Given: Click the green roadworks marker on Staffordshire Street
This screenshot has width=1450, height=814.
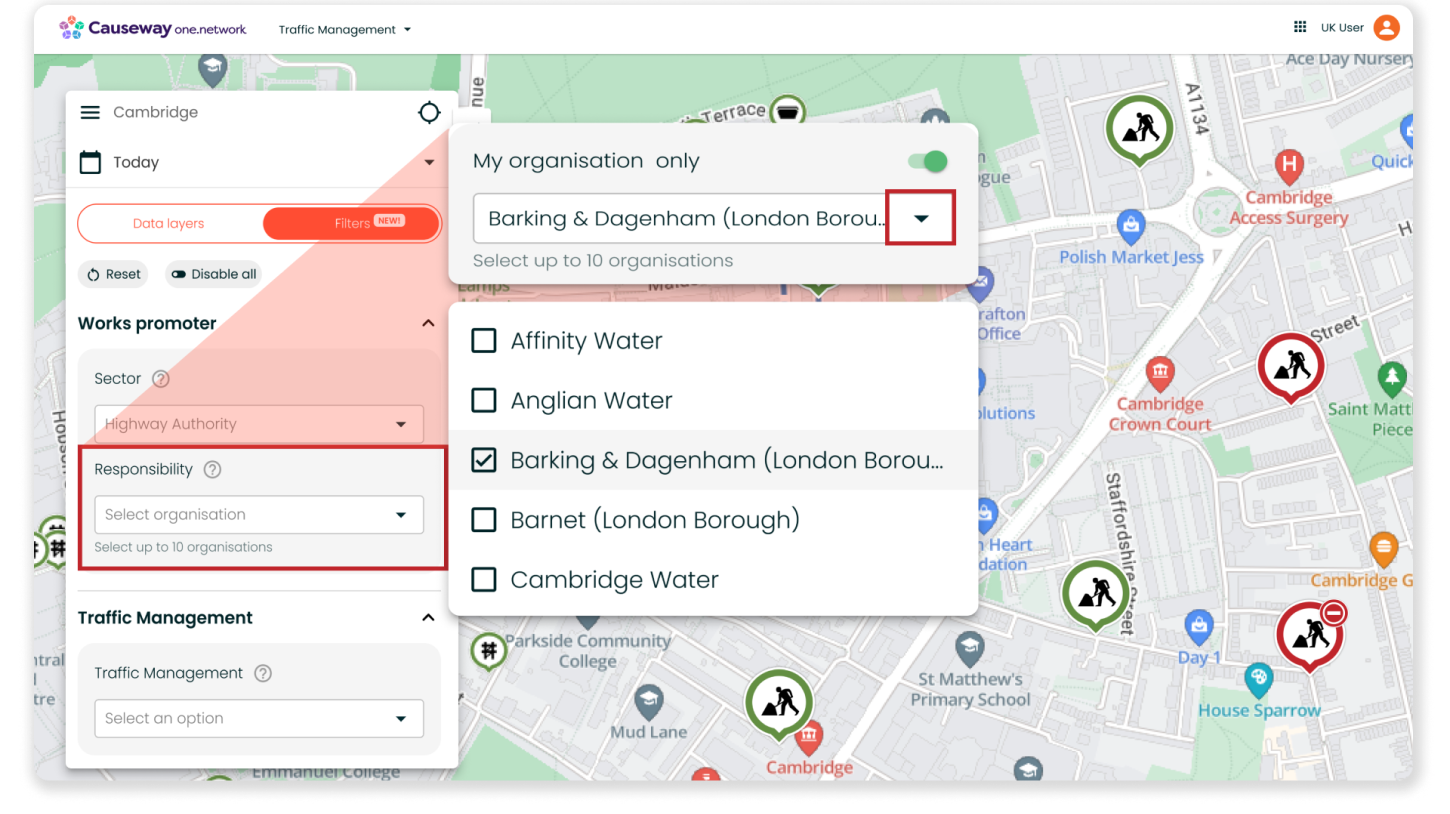Looking at the screenshot, I should point(1096,595).
